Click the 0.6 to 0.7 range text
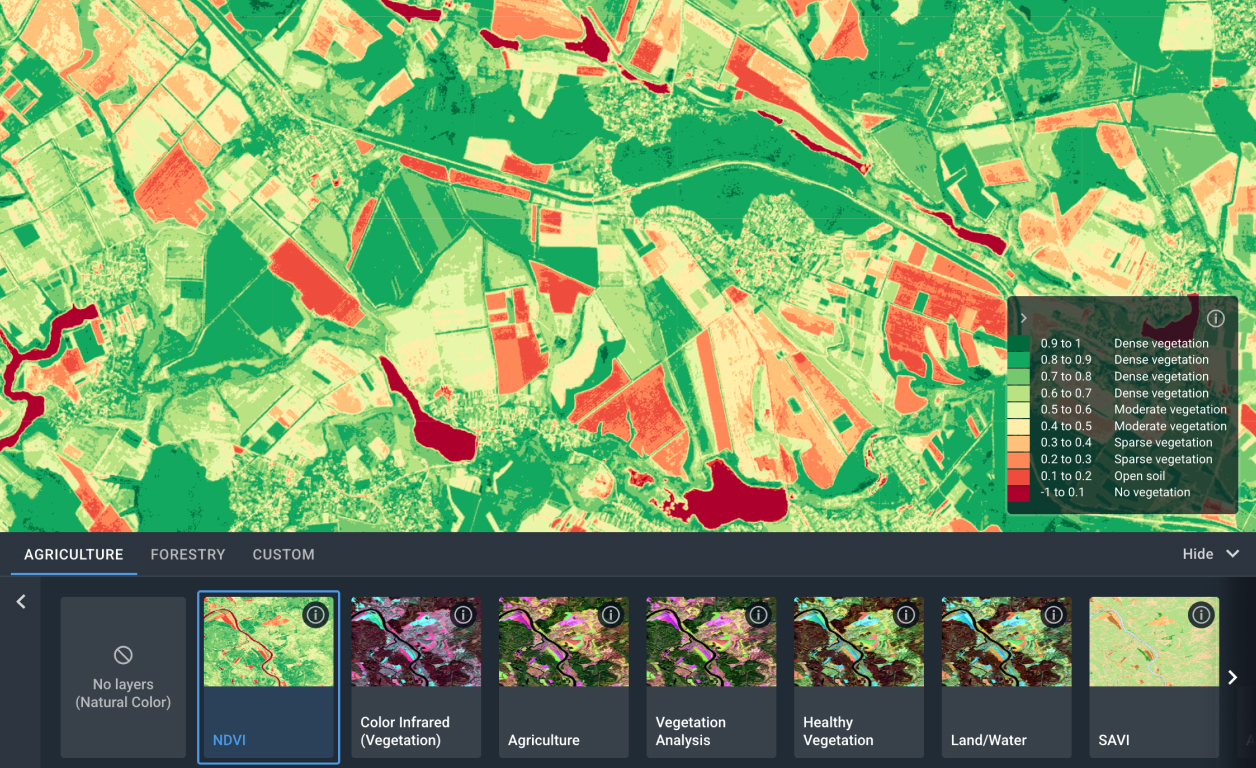 pyautogui.click(x=1067, y=393)
